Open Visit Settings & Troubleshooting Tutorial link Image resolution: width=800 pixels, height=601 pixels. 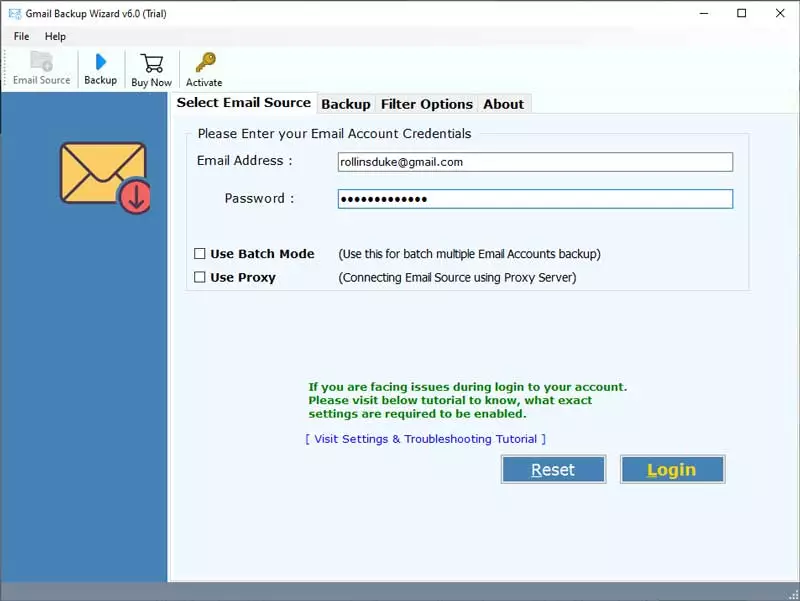(426, 439)
